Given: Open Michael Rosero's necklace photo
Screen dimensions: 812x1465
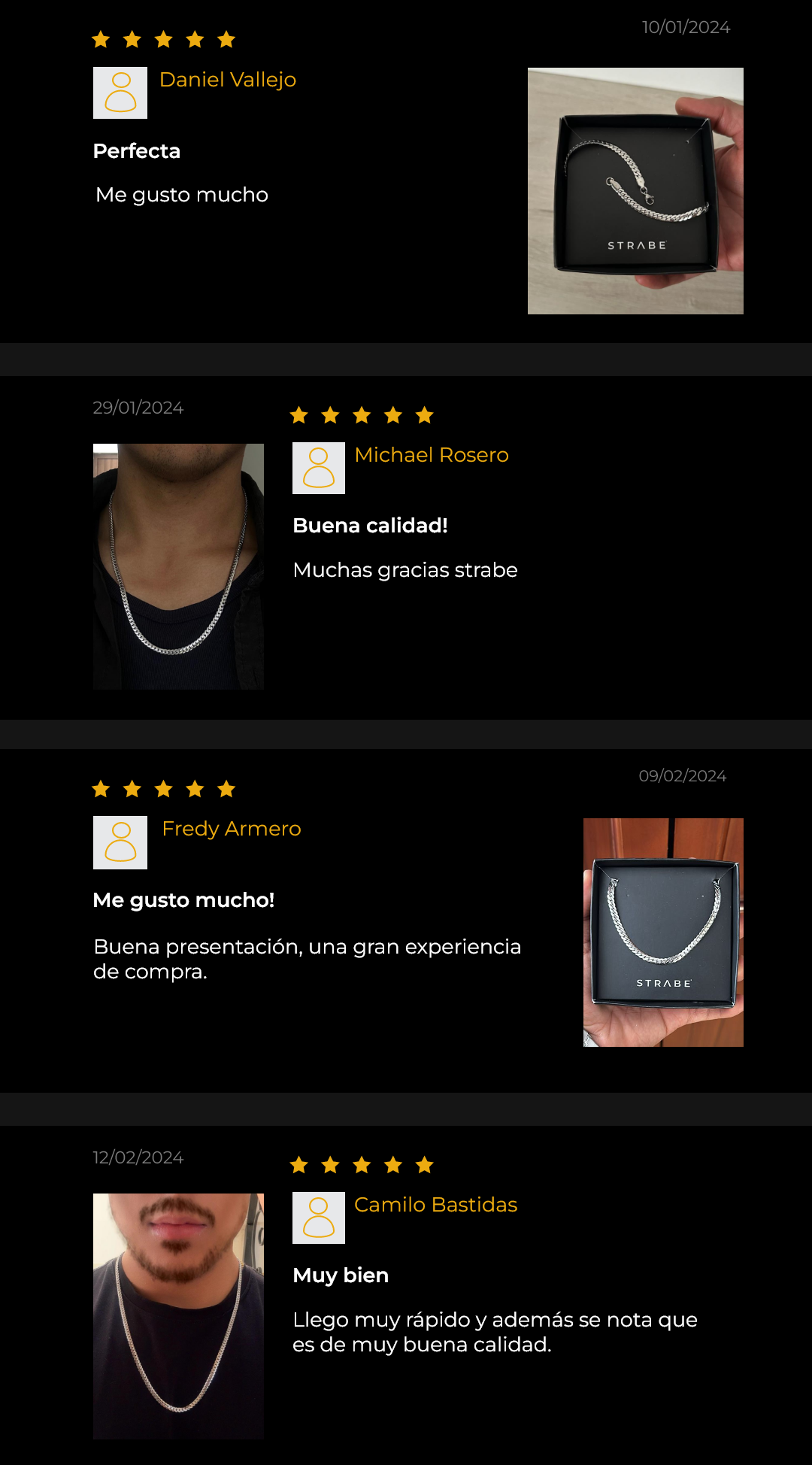Looking at the screenshot, I should 178,566.
